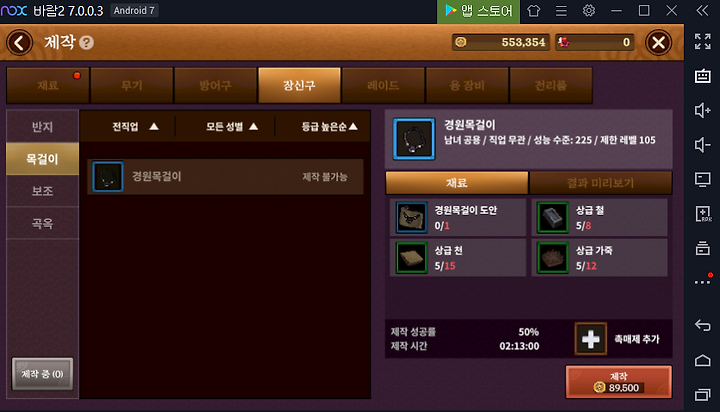Click the 촉매제 추가 plus icon
The width and height of the screenshot is (720, 412).
click(591, 339)
